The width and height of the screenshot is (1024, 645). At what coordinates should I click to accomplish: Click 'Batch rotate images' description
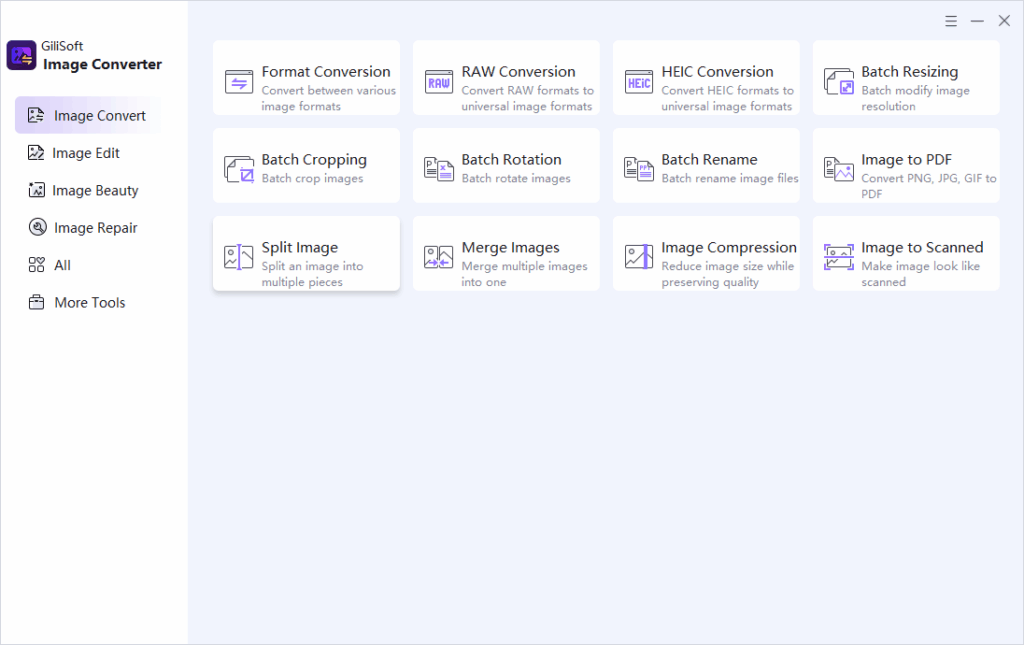(x=516, y=178)
